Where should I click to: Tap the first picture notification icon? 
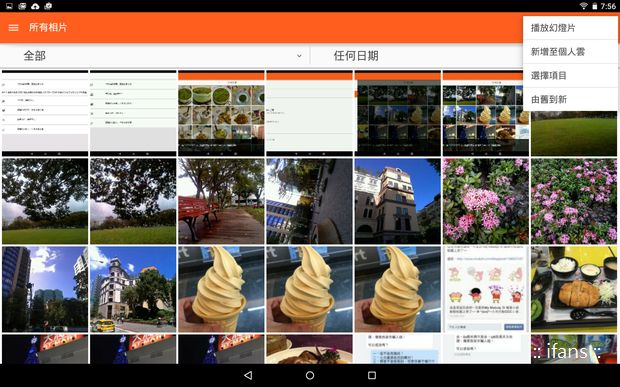[x=9, y=6]
